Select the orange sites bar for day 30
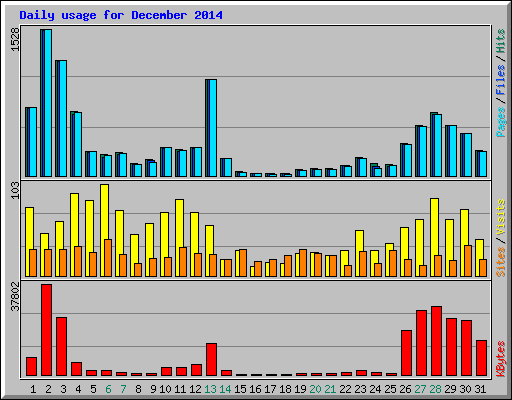Image resolution: width=512 pixels, height=400 pixels. pos(468,261)
